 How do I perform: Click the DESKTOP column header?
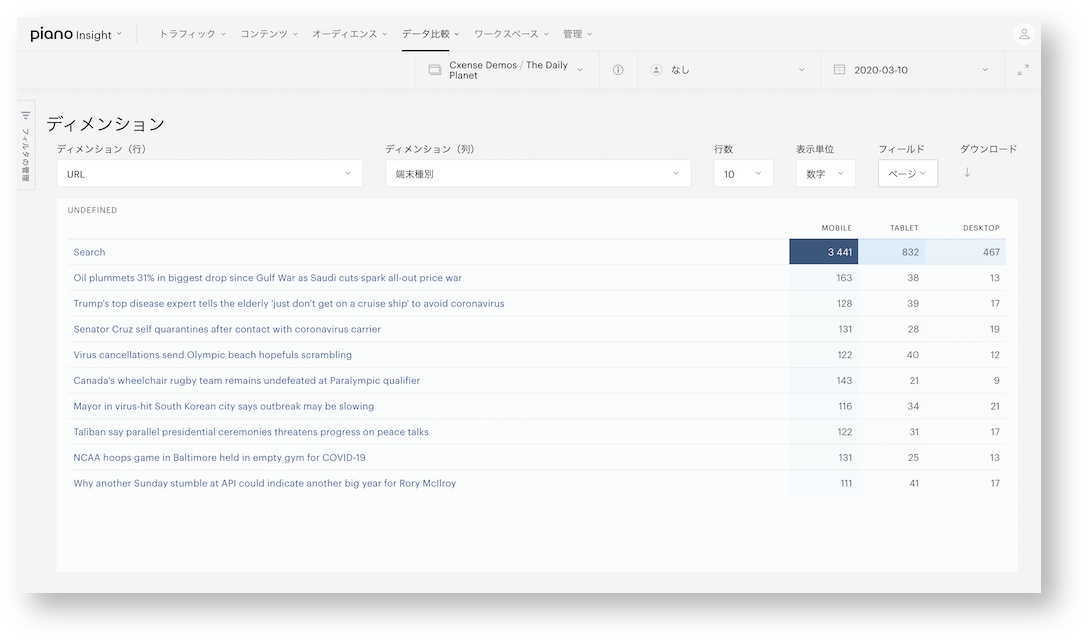click(x=981, y=228)
